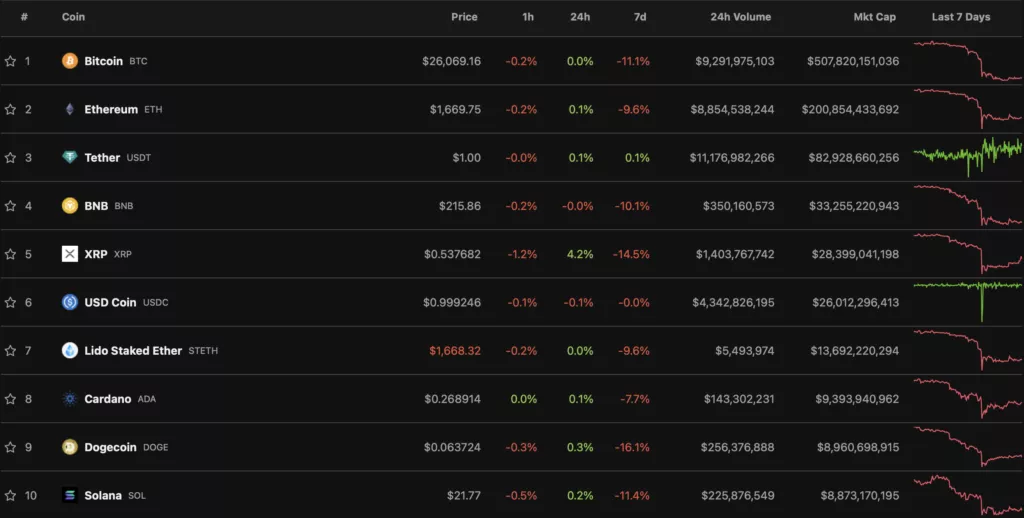Open the Lido Staked Ether coin page
1024x518 pixels.
133,351
